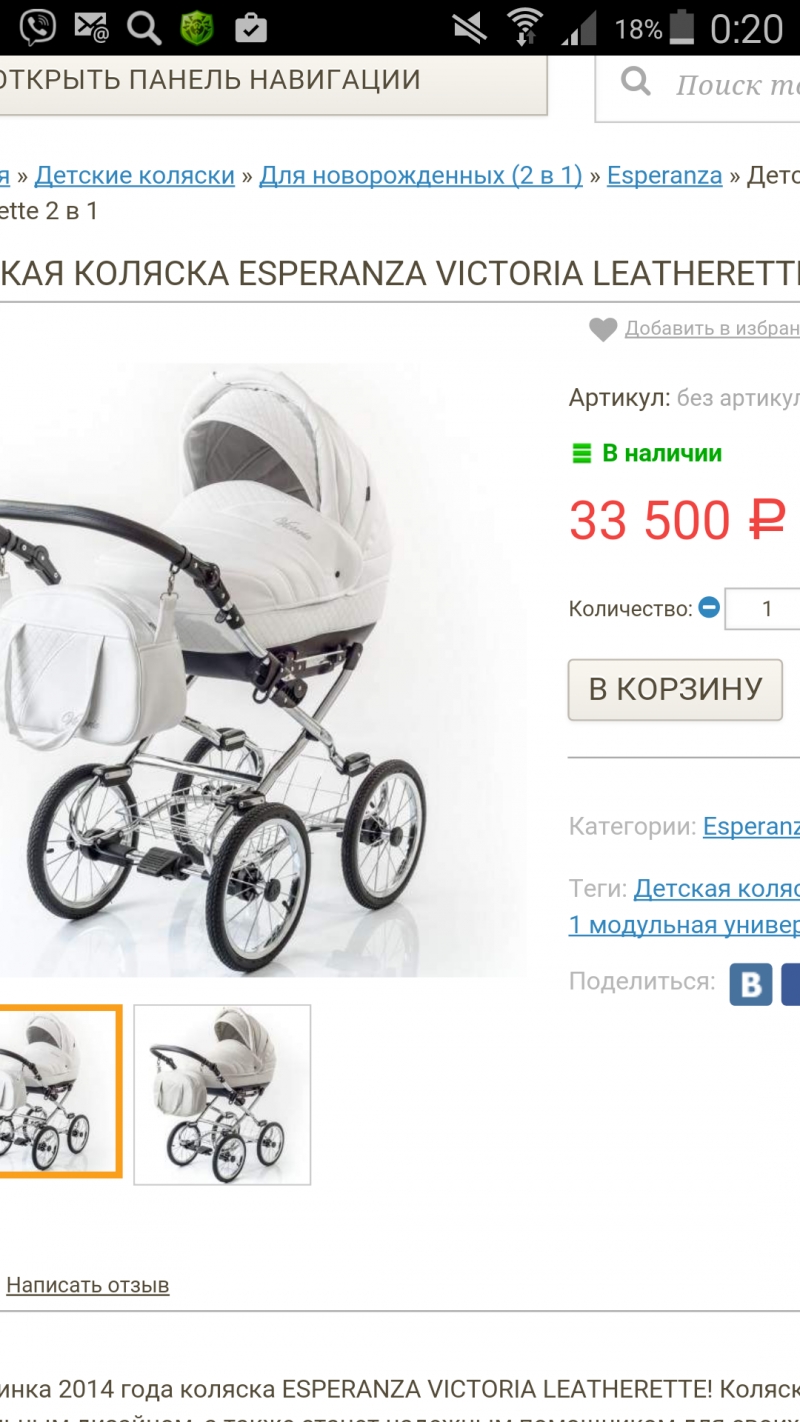Click the main white stroller image
Screen dimensions: 800x1422
262,670
